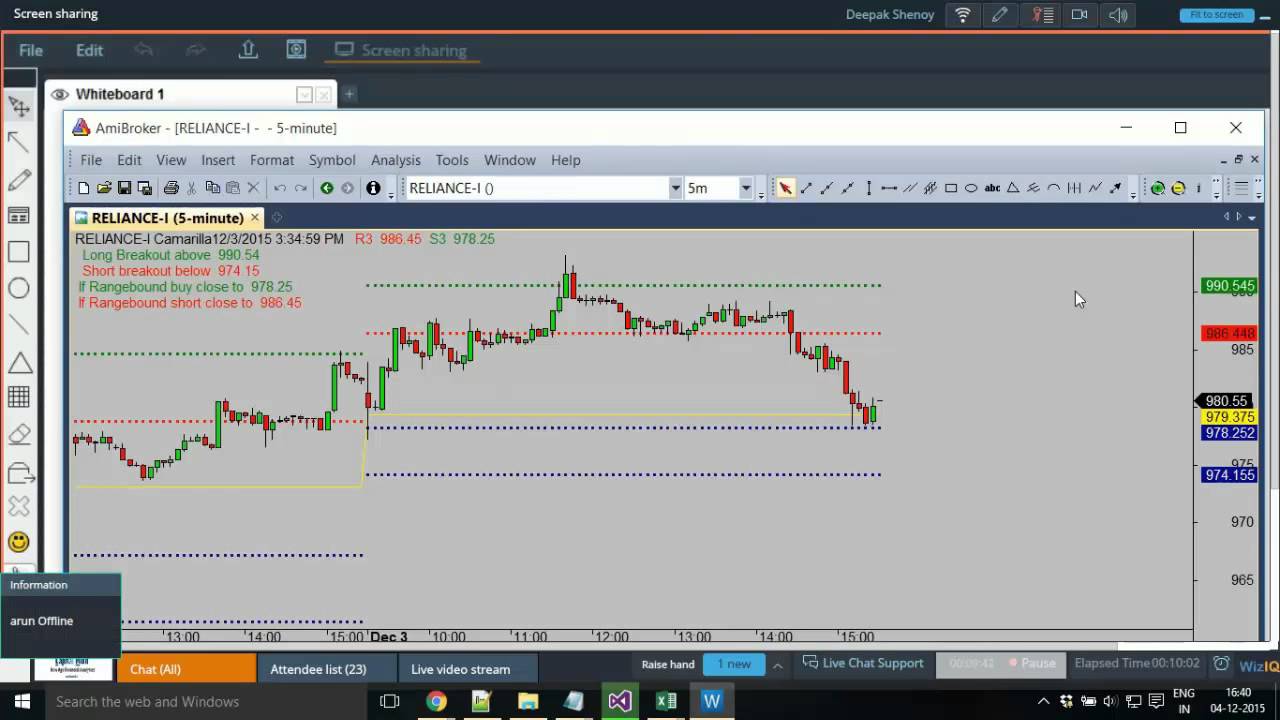Toggle the Whiteboard 1 eye visibility icon
Screen dimensions: 1280x720
tap(60, 94)
